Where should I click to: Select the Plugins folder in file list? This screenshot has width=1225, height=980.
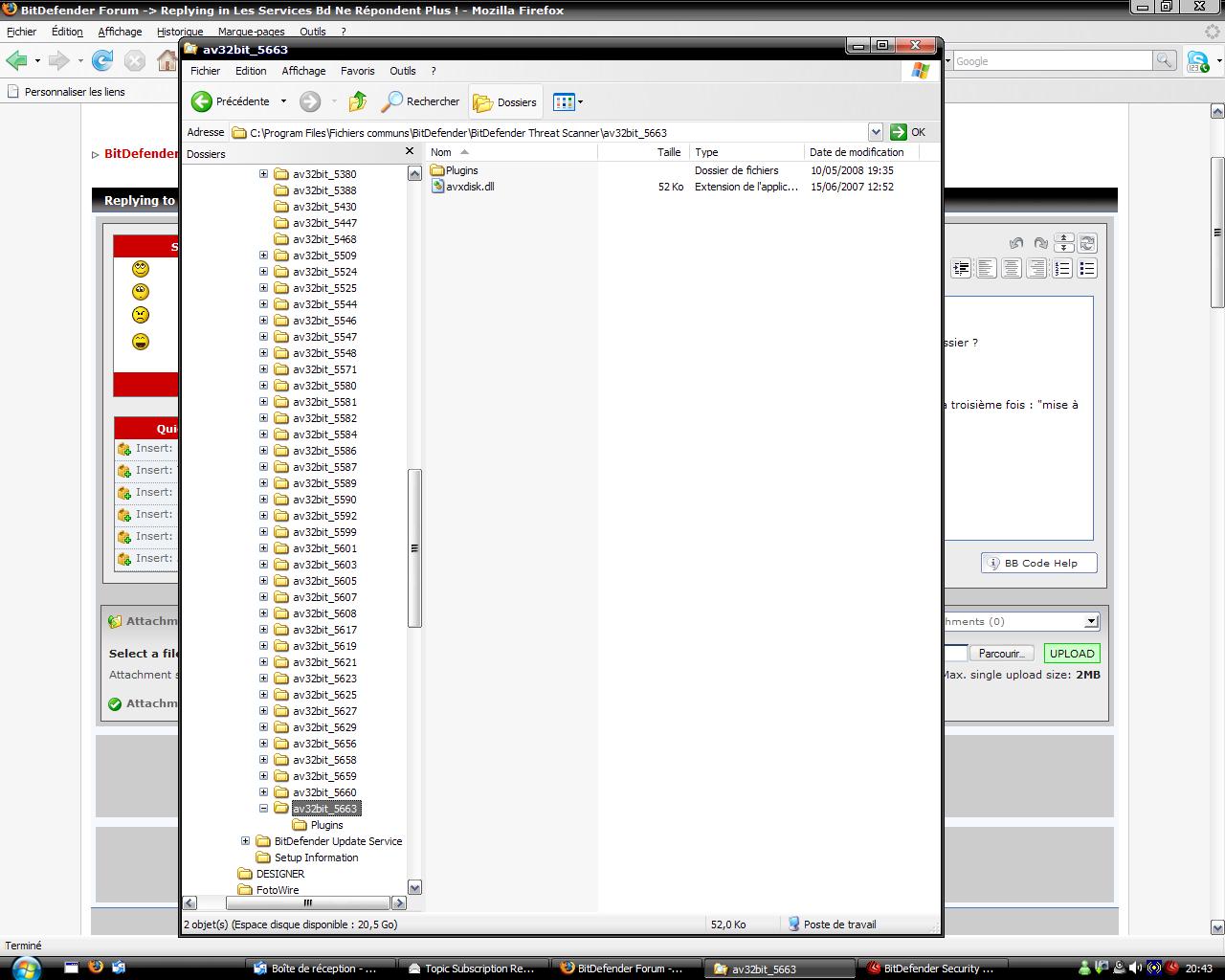(x=455, y=170)
